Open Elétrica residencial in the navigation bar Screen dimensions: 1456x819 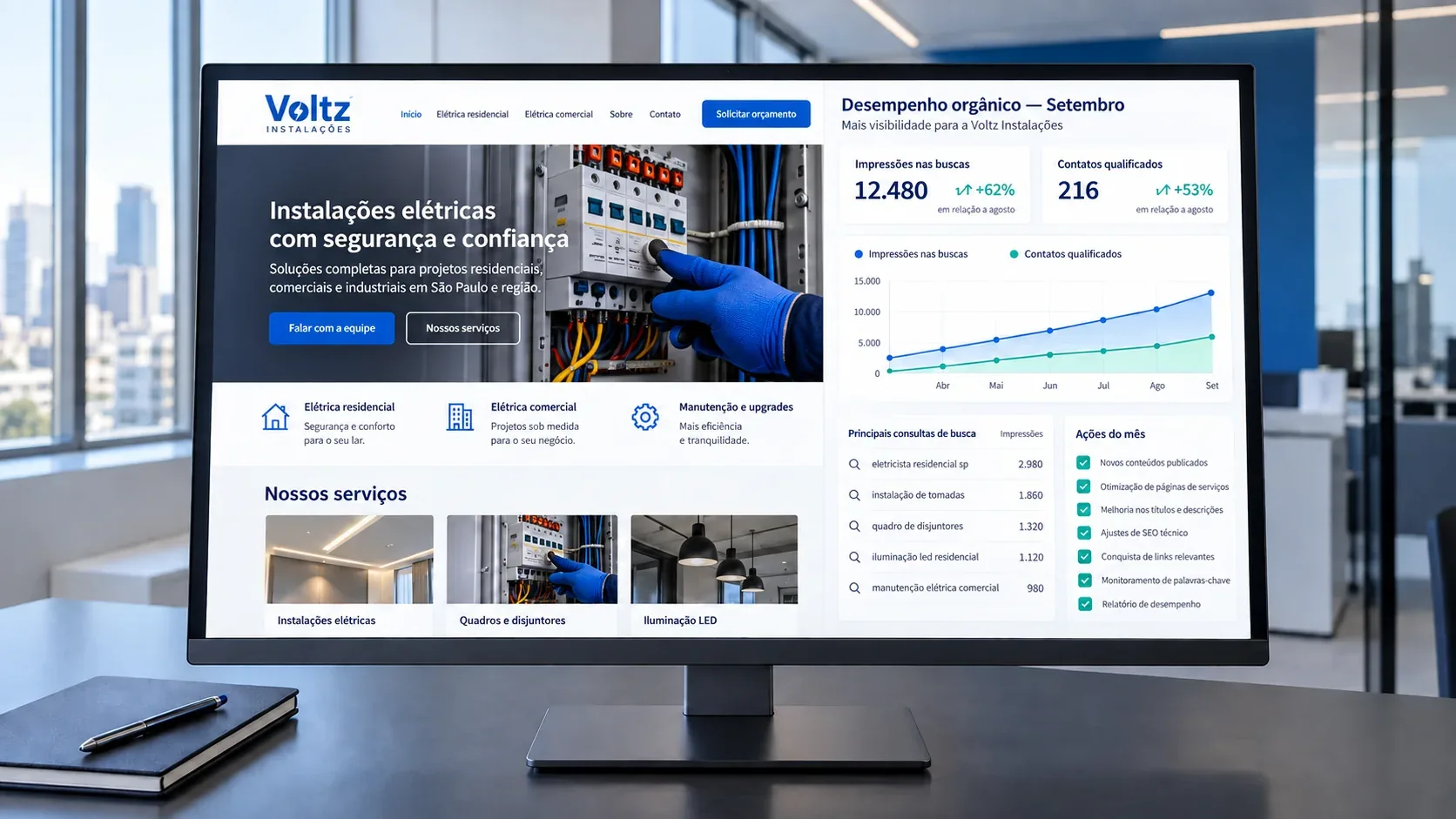[472, 114]
